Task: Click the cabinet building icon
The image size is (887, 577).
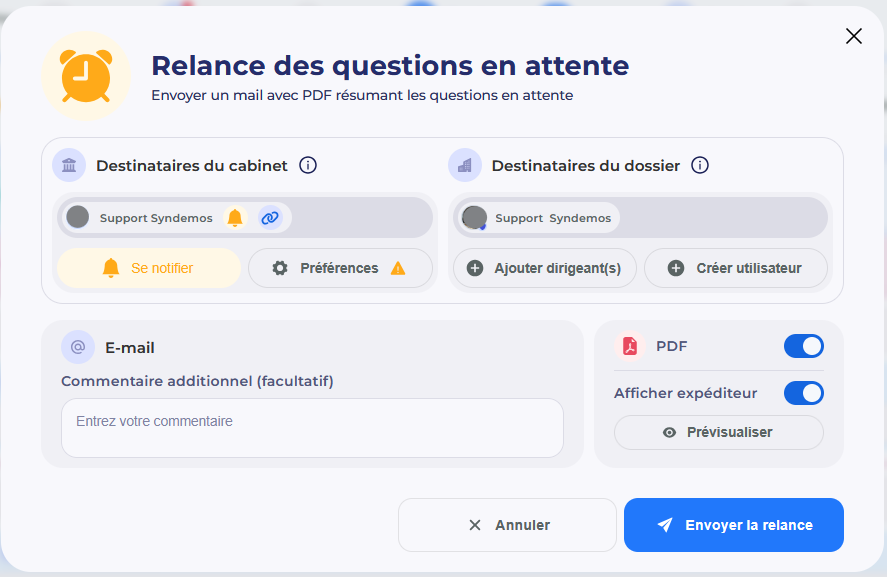Action: pos(69,165)
